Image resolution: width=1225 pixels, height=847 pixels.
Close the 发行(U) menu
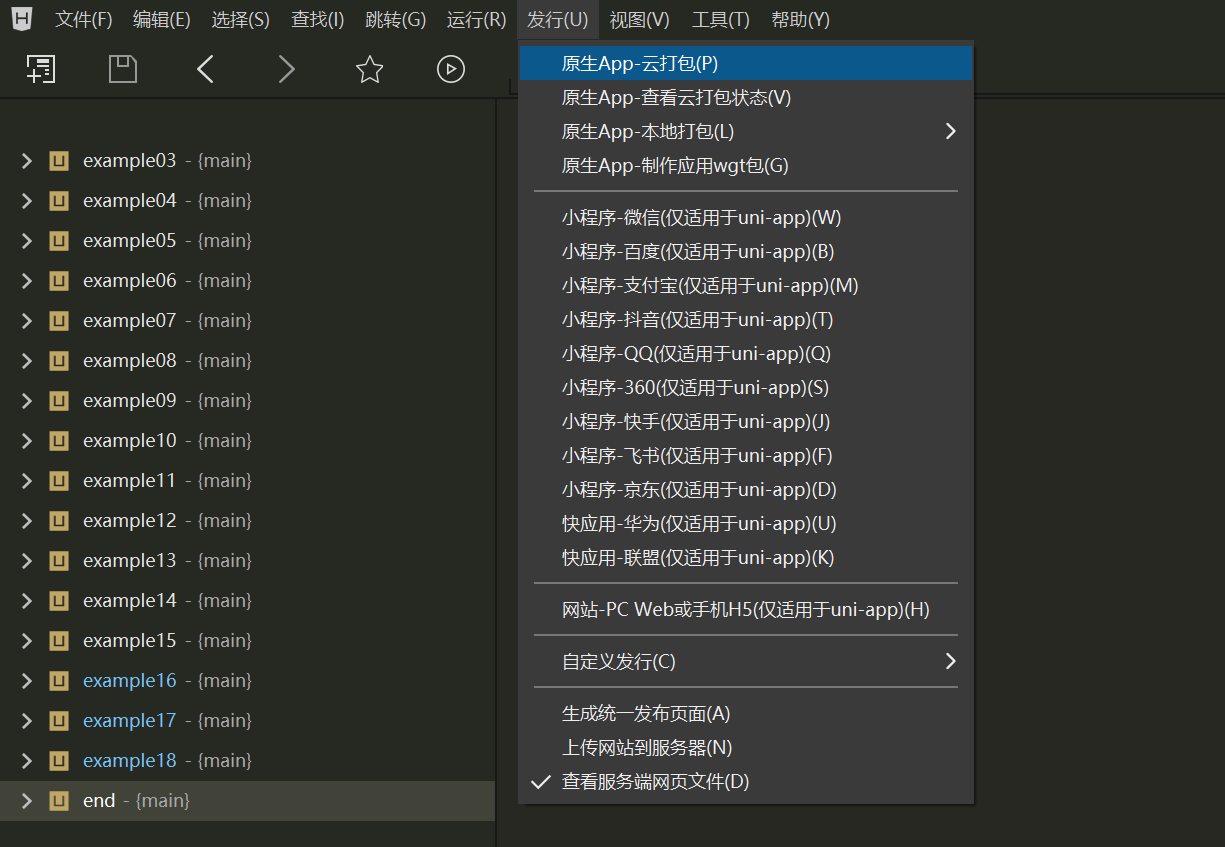click(558, 20)
